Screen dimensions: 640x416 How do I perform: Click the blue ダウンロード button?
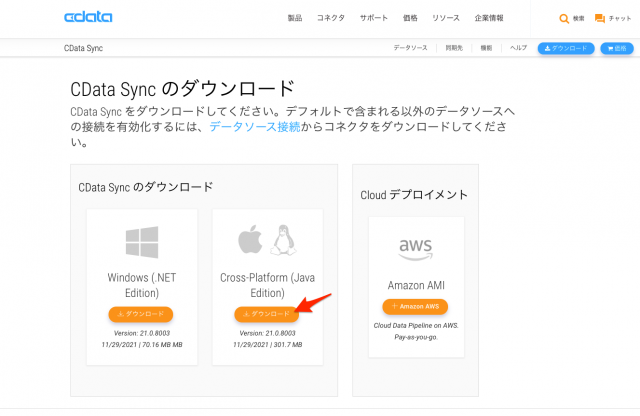point(566,48)
